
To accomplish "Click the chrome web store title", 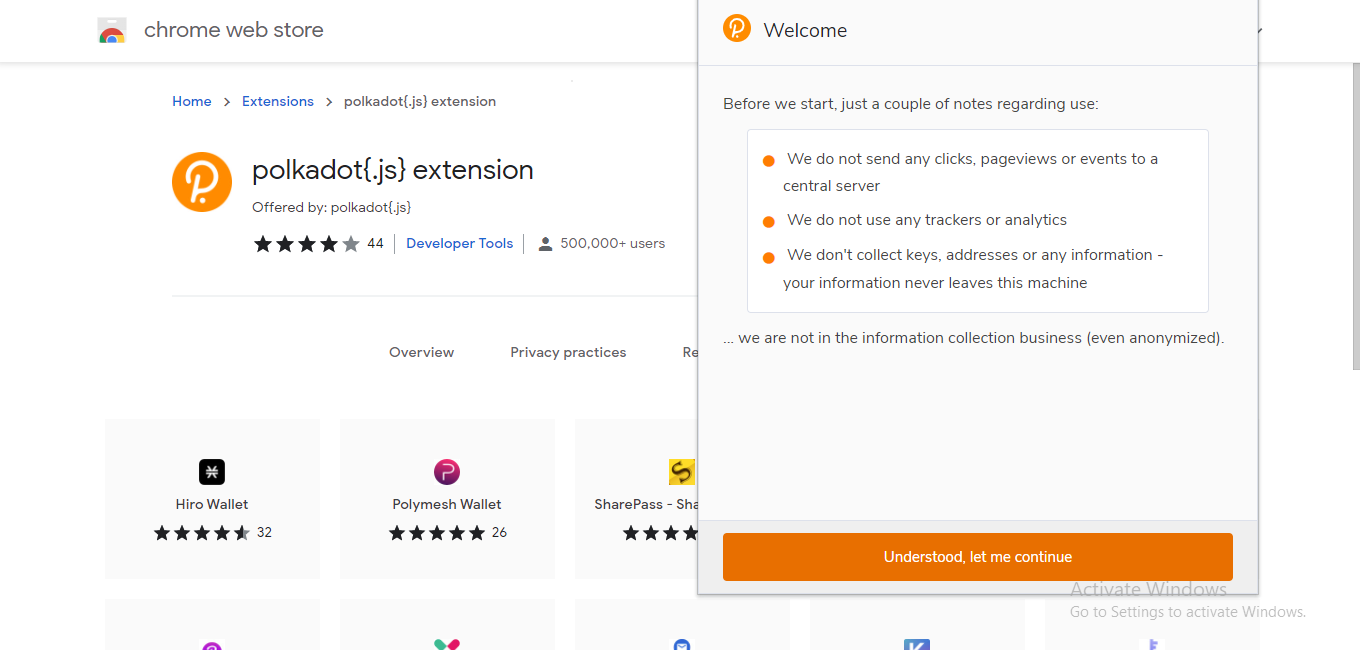I will pyautogui.click(x=234, y=30).
